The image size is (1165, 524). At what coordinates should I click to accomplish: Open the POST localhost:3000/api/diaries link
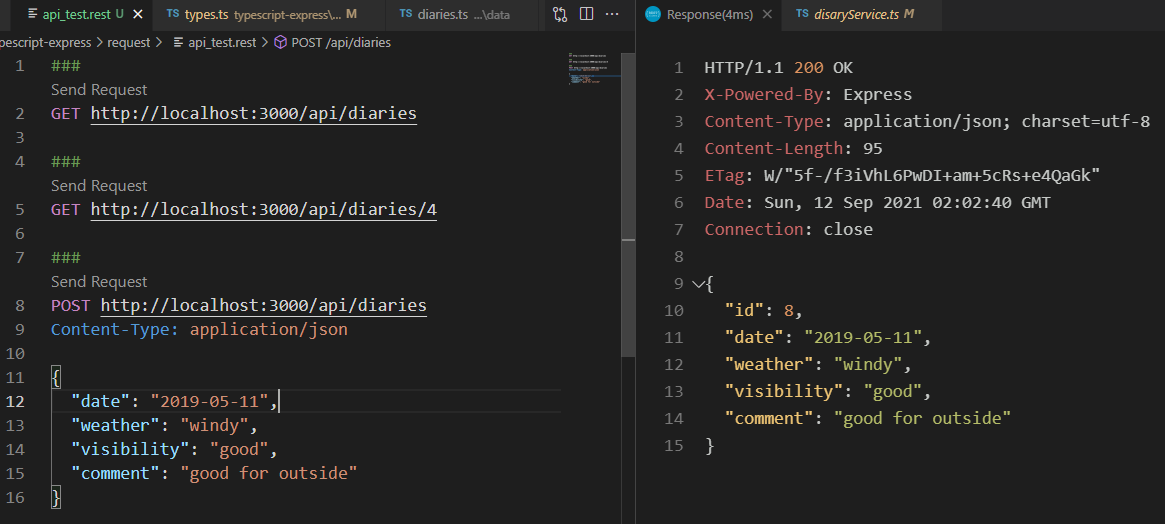click(264, 305)
